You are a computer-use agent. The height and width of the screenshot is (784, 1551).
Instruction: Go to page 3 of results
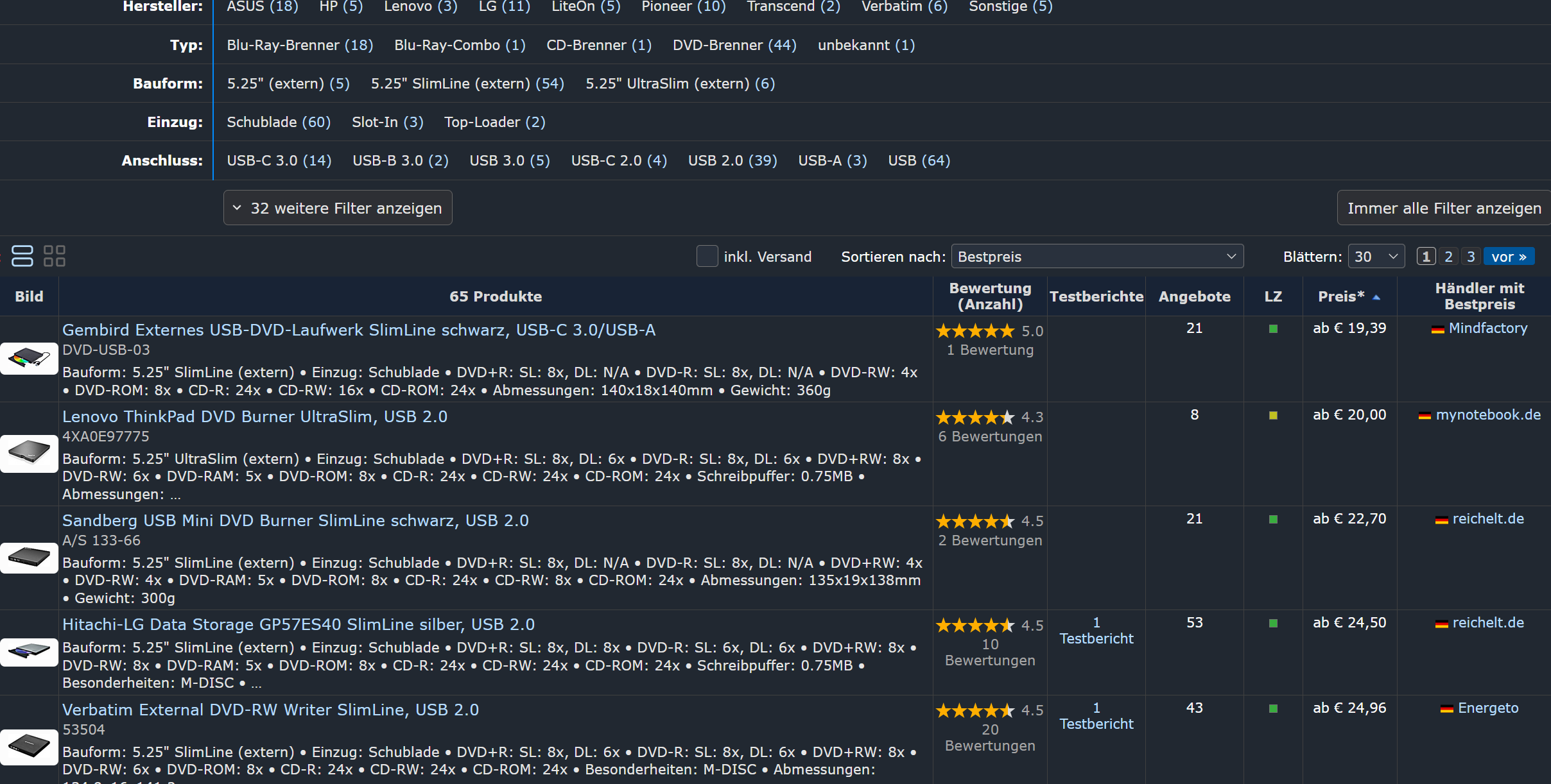1471,257
